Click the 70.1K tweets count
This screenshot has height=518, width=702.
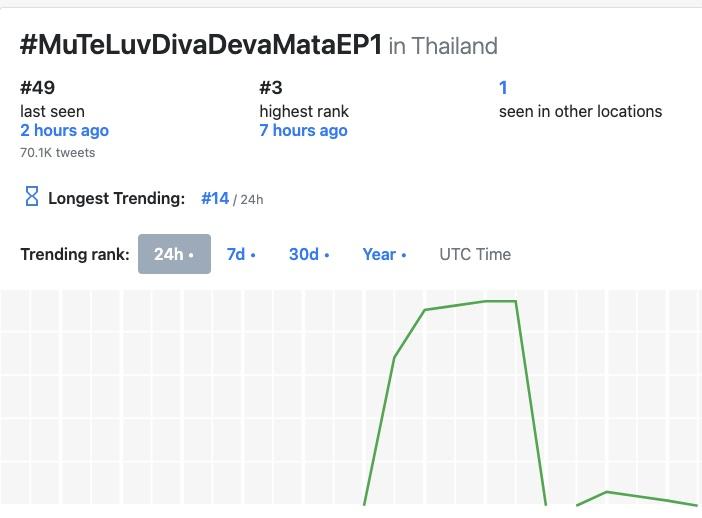click(57, 153)
